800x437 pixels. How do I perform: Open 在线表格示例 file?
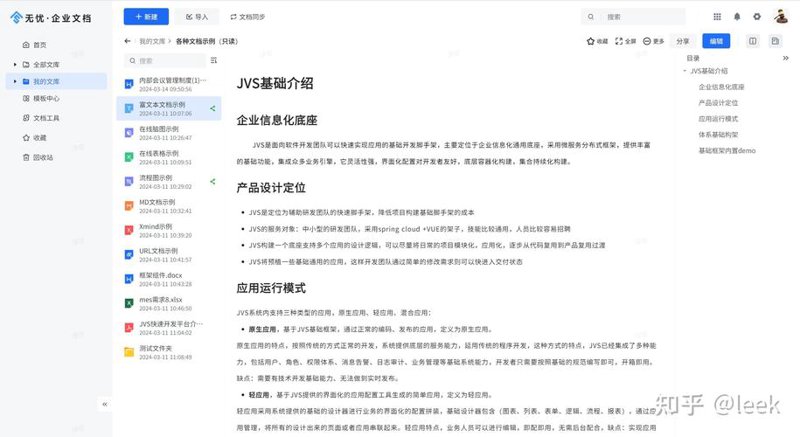coord(169,158)
